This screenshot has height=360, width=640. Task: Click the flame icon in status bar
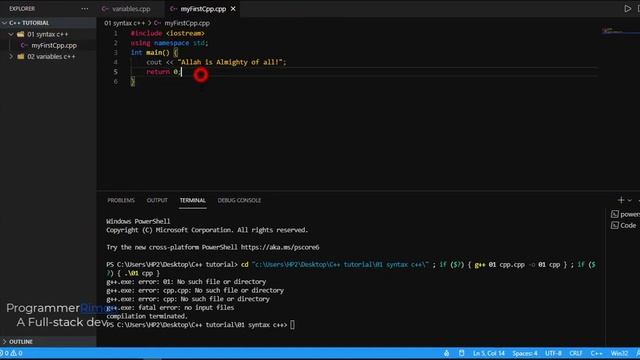[x=447, y=353]
